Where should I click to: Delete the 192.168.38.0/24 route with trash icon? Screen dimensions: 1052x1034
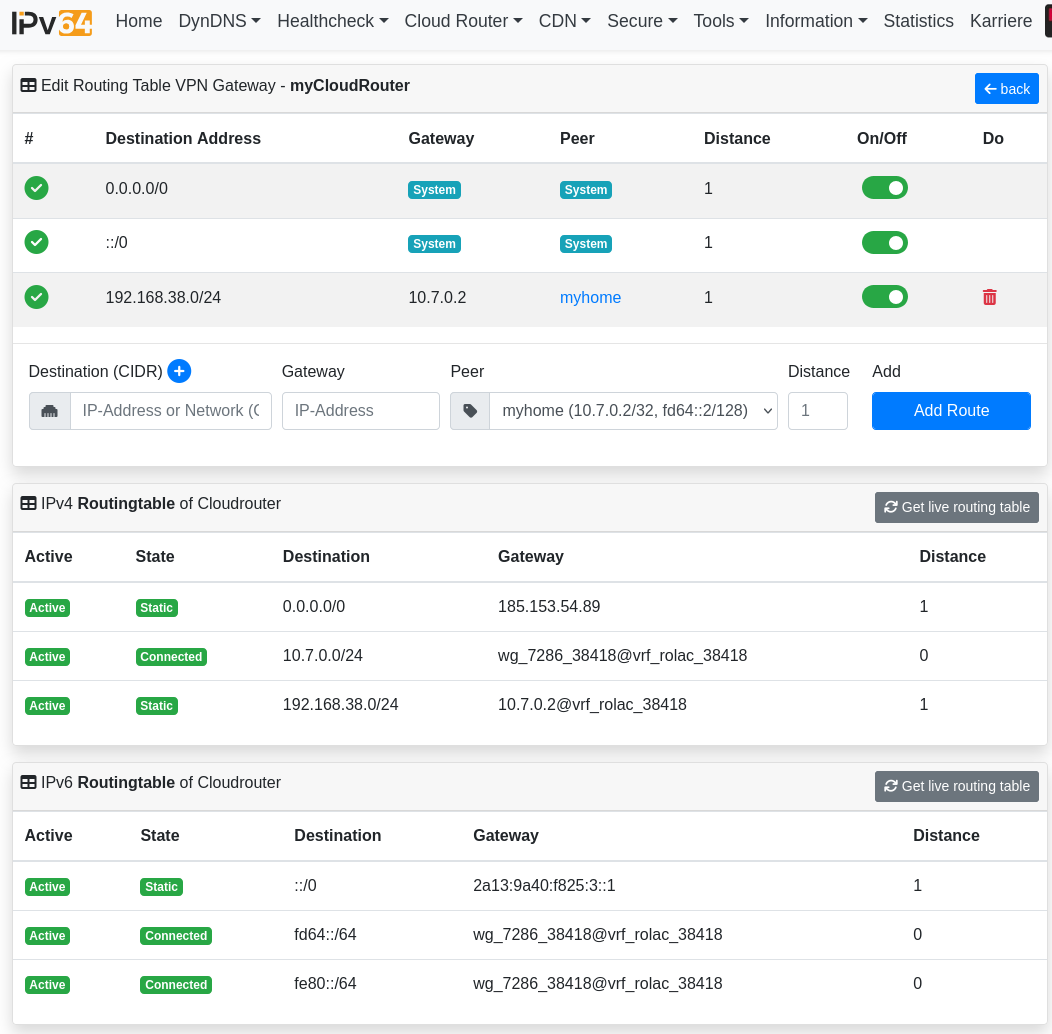click(x=989, y=297)
